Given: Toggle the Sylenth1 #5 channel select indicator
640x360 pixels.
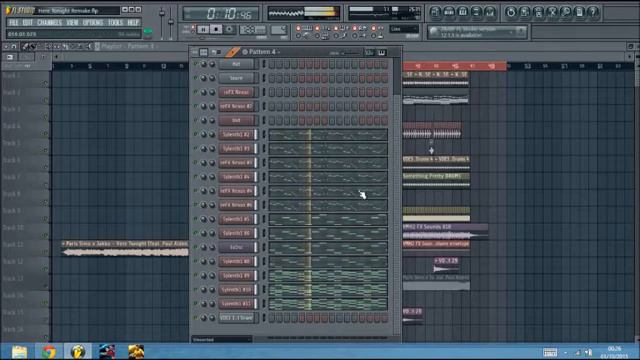Looking at the screenshot, I should click(256, 219).
